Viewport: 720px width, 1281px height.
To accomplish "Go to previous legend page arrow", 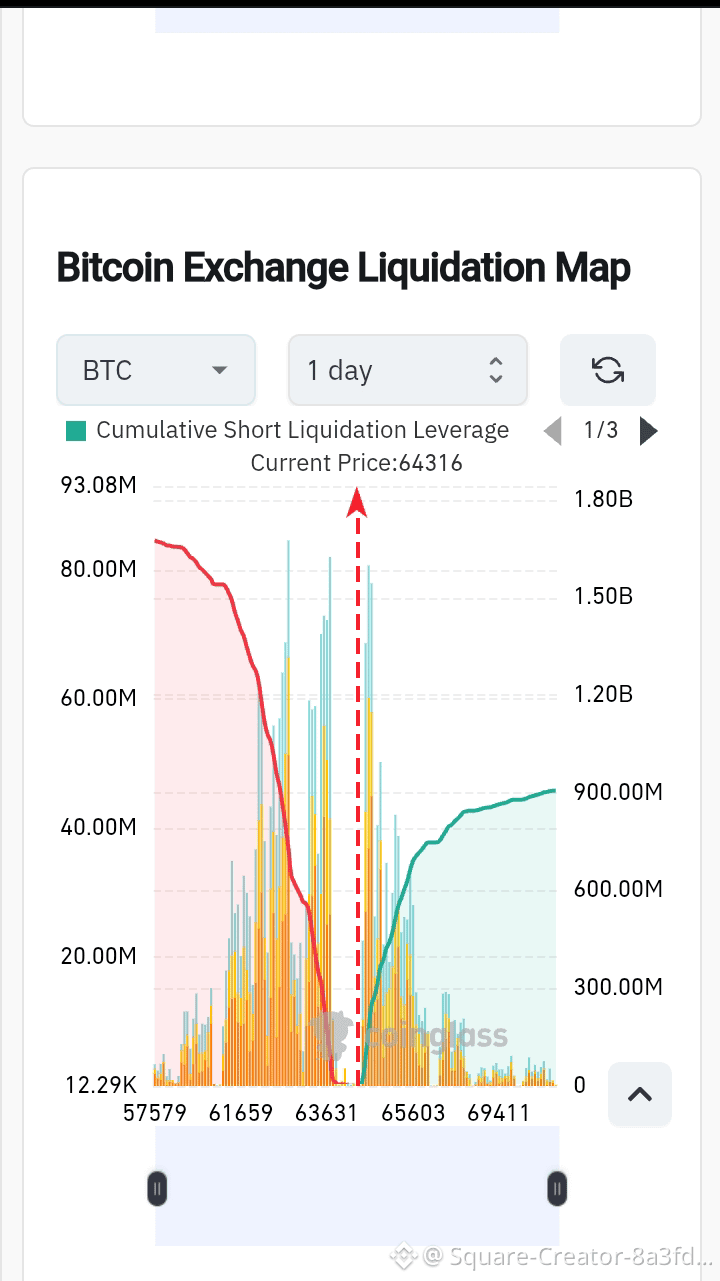I will point(552,431).
